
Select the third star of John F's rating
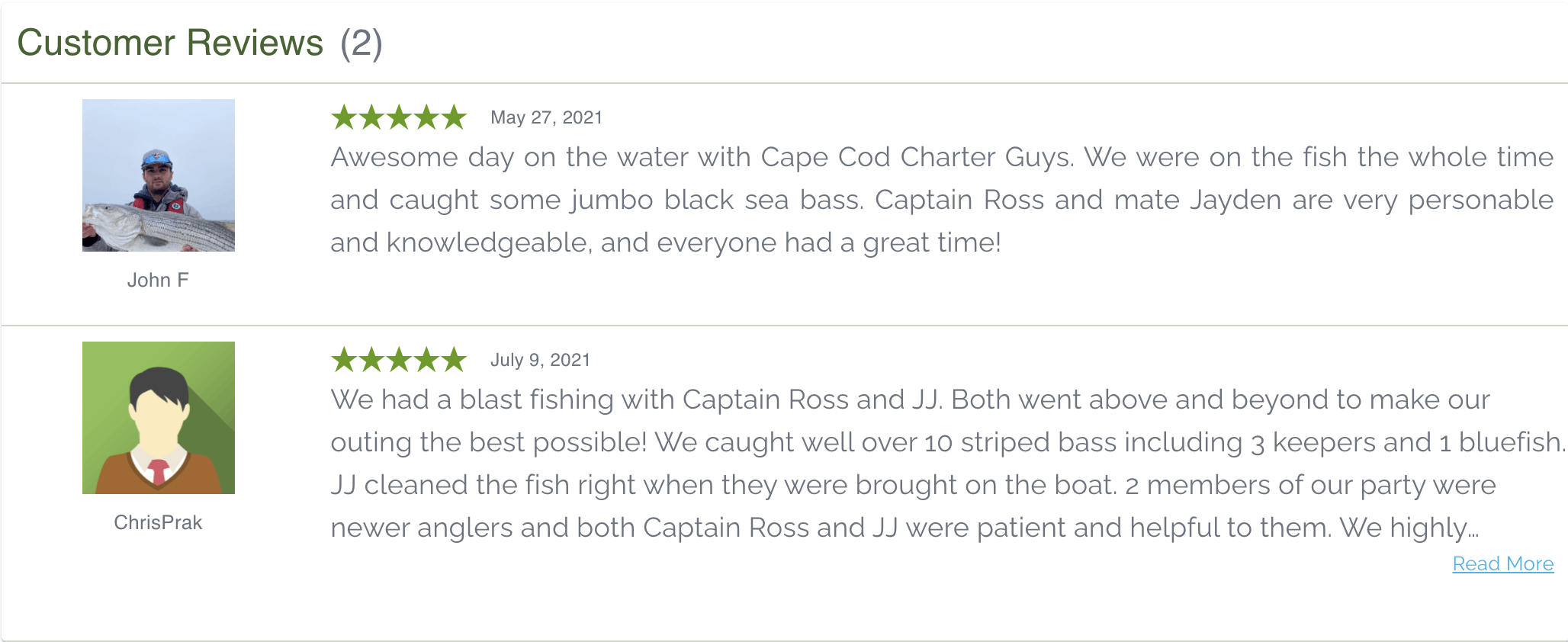(x=400, y=117)
